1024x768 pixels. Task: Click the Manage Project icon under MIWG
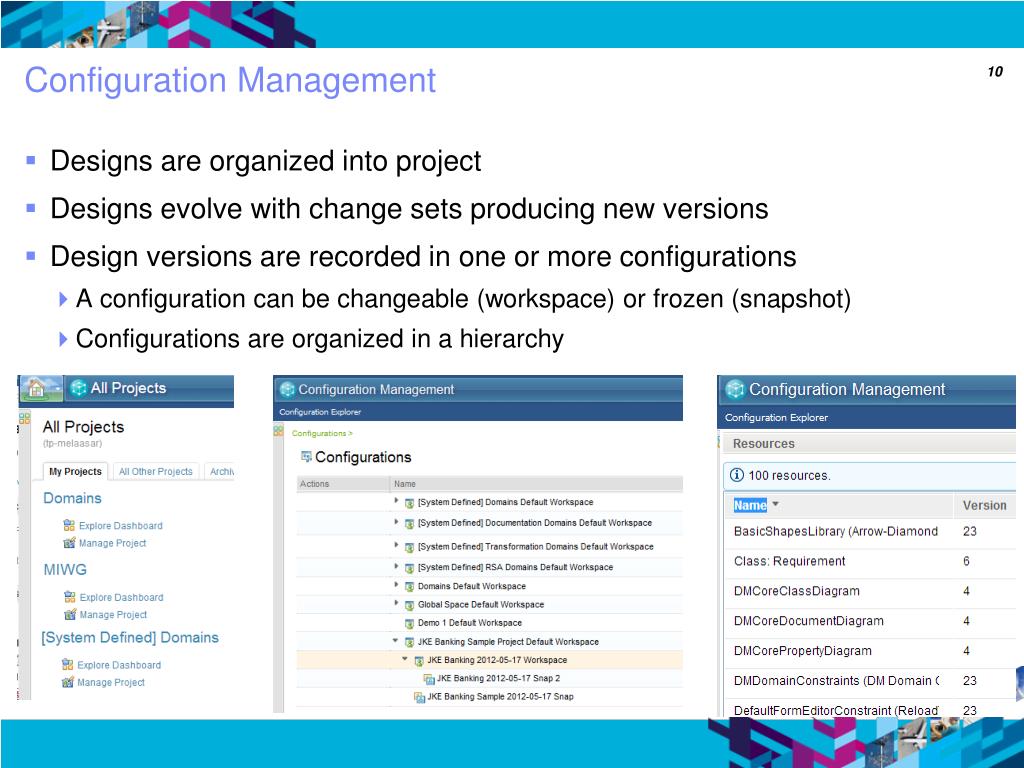[x=70, y=615]
